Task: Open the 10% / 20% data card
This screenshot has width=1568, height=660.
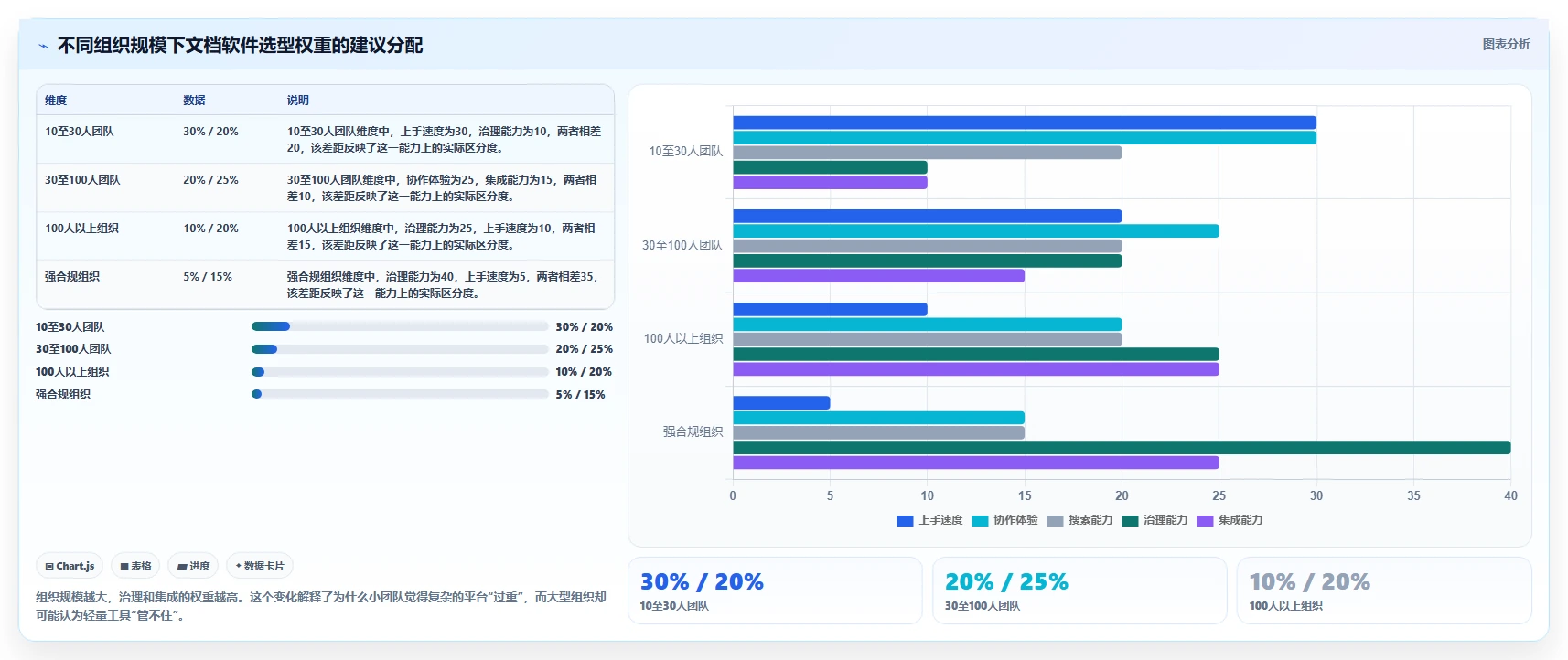Action: (1384, 591)
